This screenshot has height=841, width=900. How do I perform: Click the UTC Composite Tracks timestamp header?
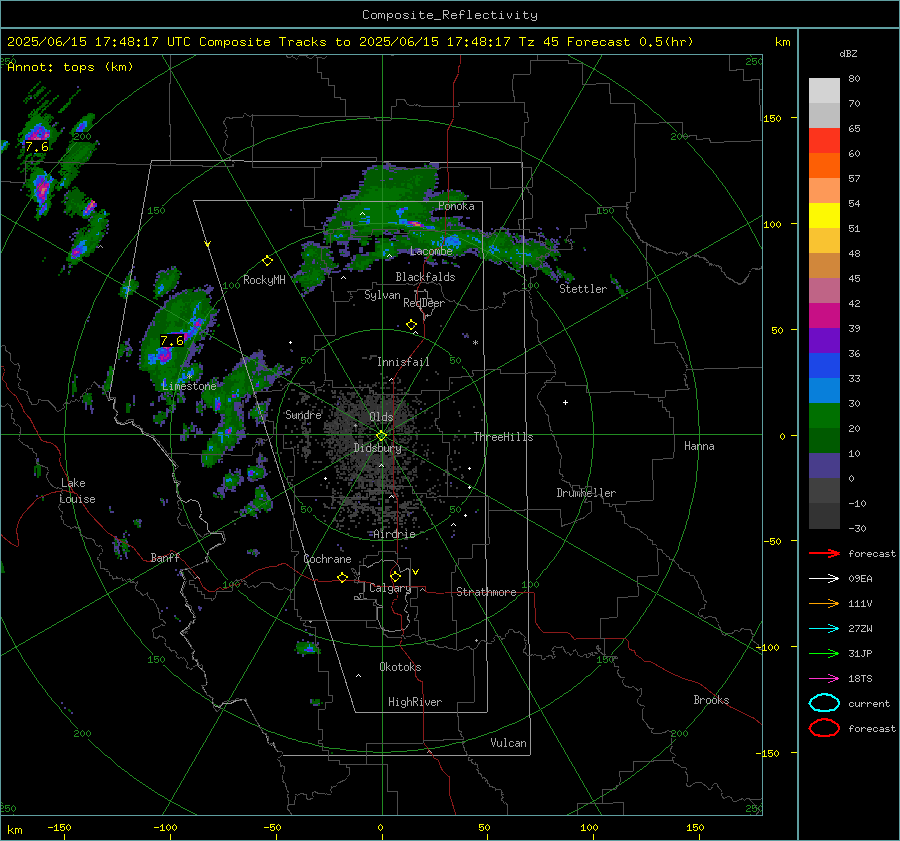pos(350,42)
